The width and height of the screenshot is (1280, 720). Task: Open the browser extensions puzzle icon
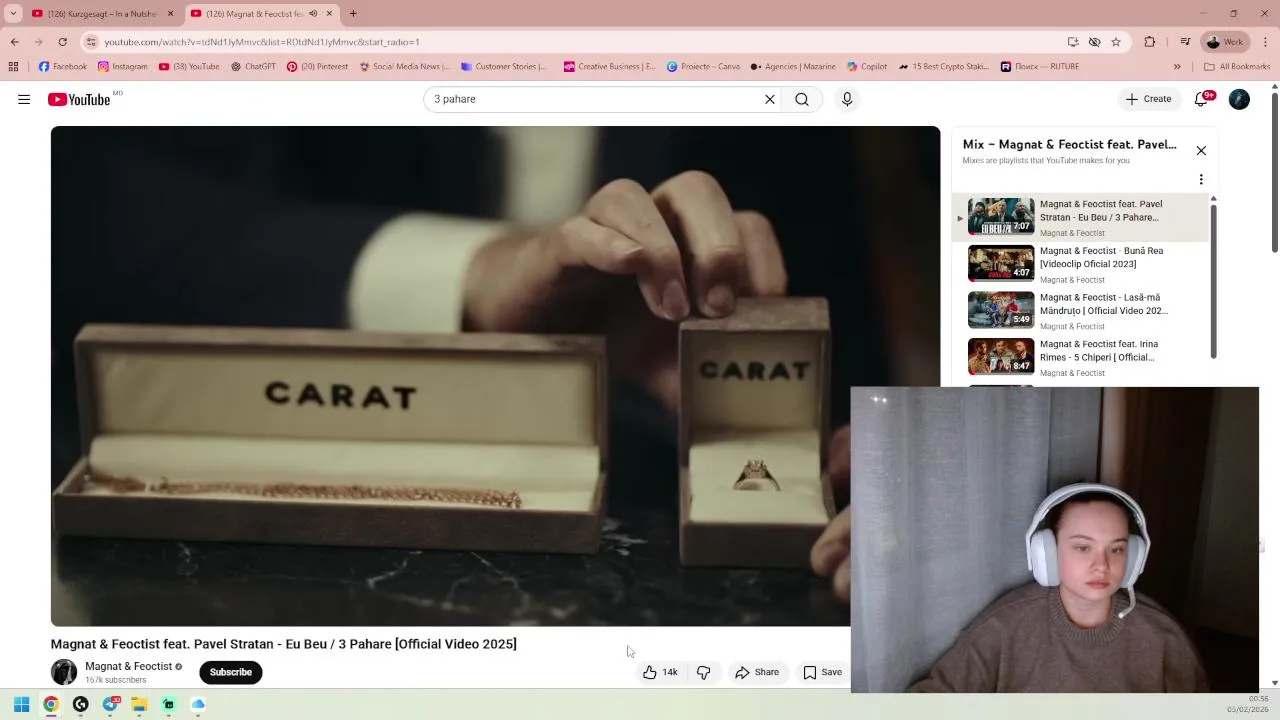pos(1149,42)
